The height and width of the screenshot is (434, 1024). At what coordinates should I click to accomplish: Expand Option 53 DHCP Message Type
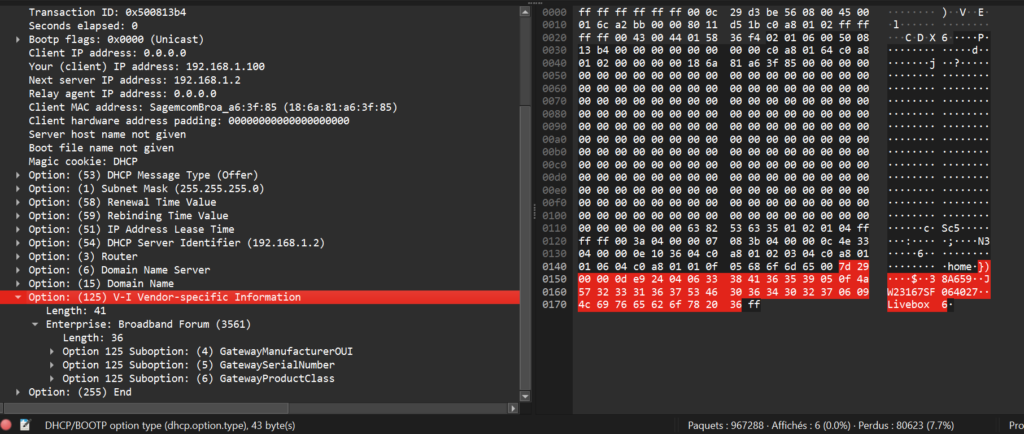pyautogui.click(x=19, y=175)
